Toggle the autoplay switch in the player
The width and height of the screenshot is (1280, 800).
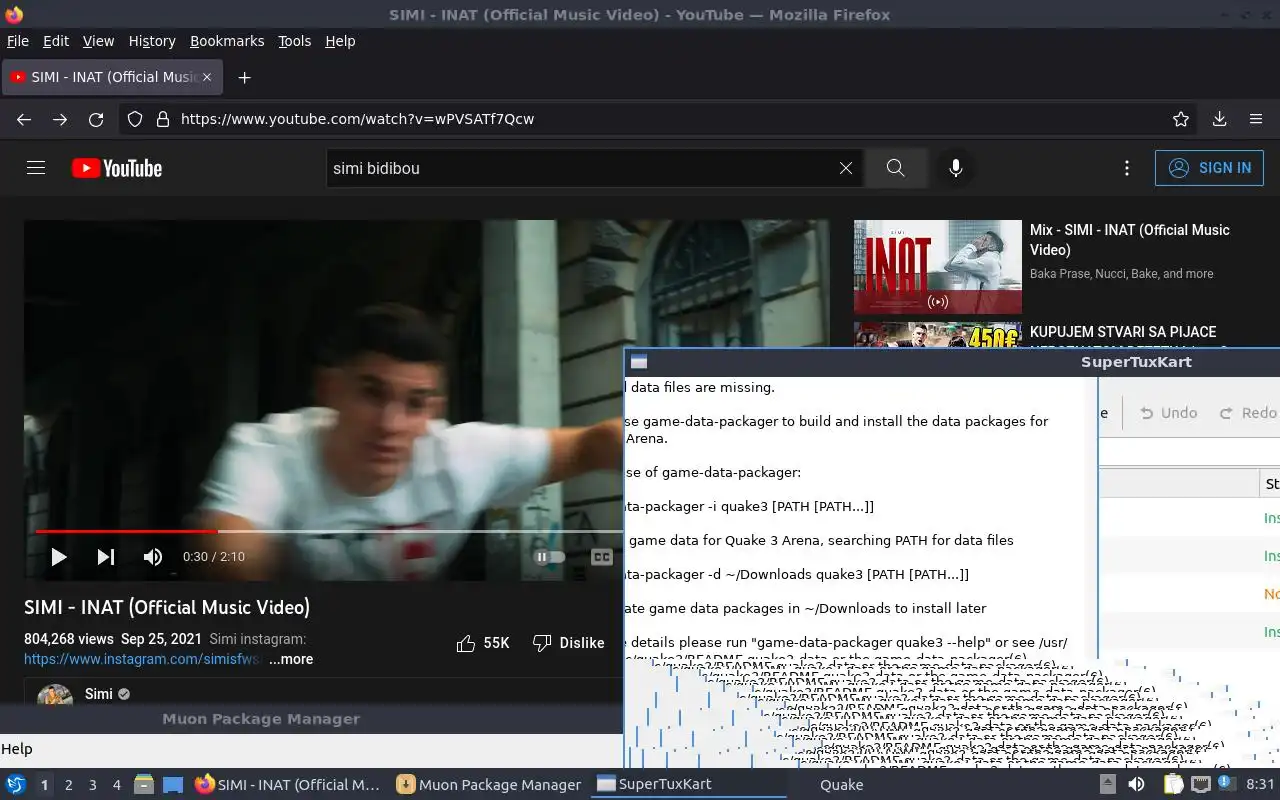[x=550, y=557]
